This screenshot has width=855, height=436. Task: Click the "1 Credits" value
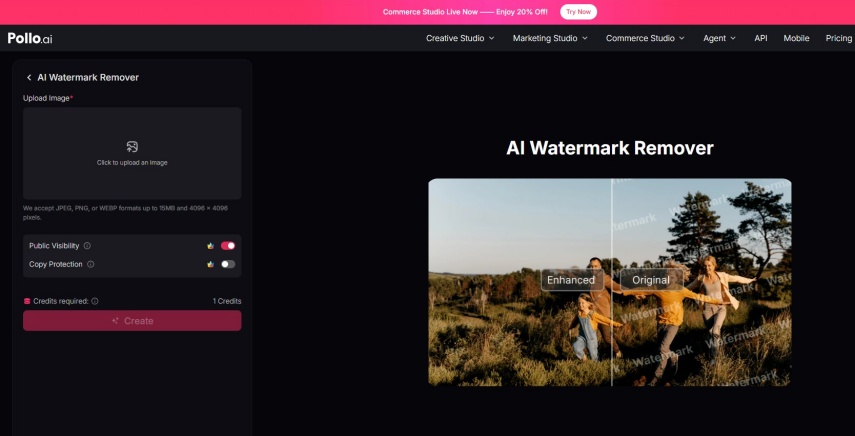(227, 301)
